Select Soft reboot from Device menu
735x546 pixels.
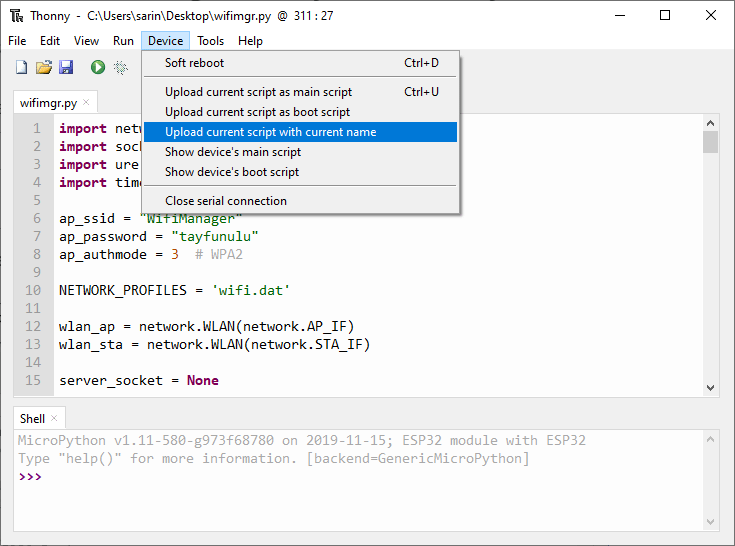coord(300,63)
